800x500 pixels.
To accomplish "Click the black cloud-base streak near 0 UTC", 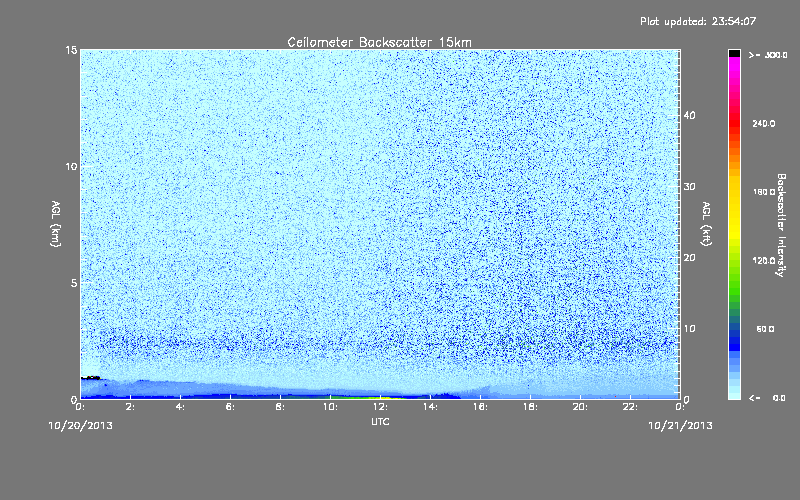I will 91,378.
